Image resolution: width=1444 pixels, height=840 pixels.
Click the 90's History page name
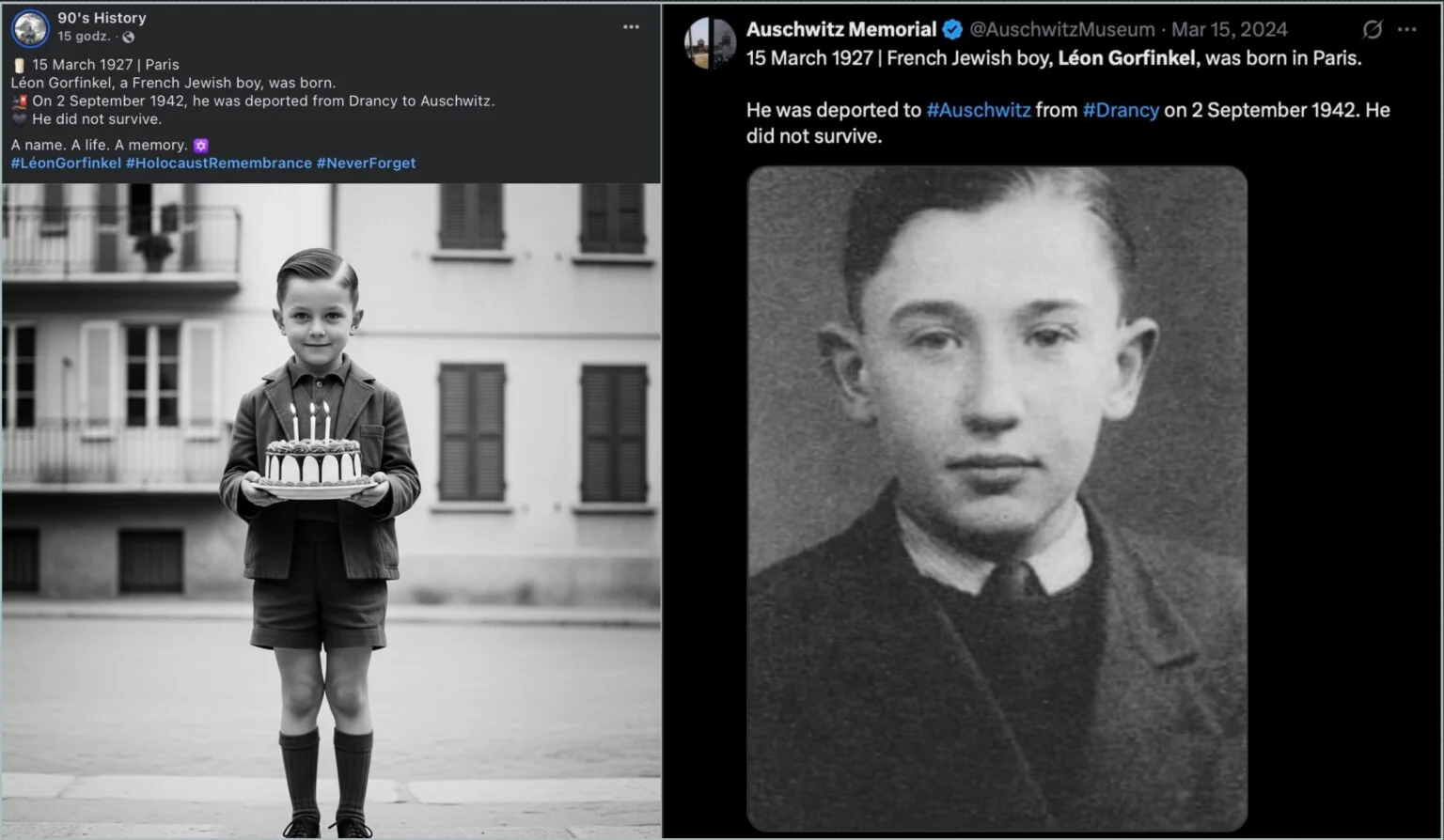click(x=102, y=18)
